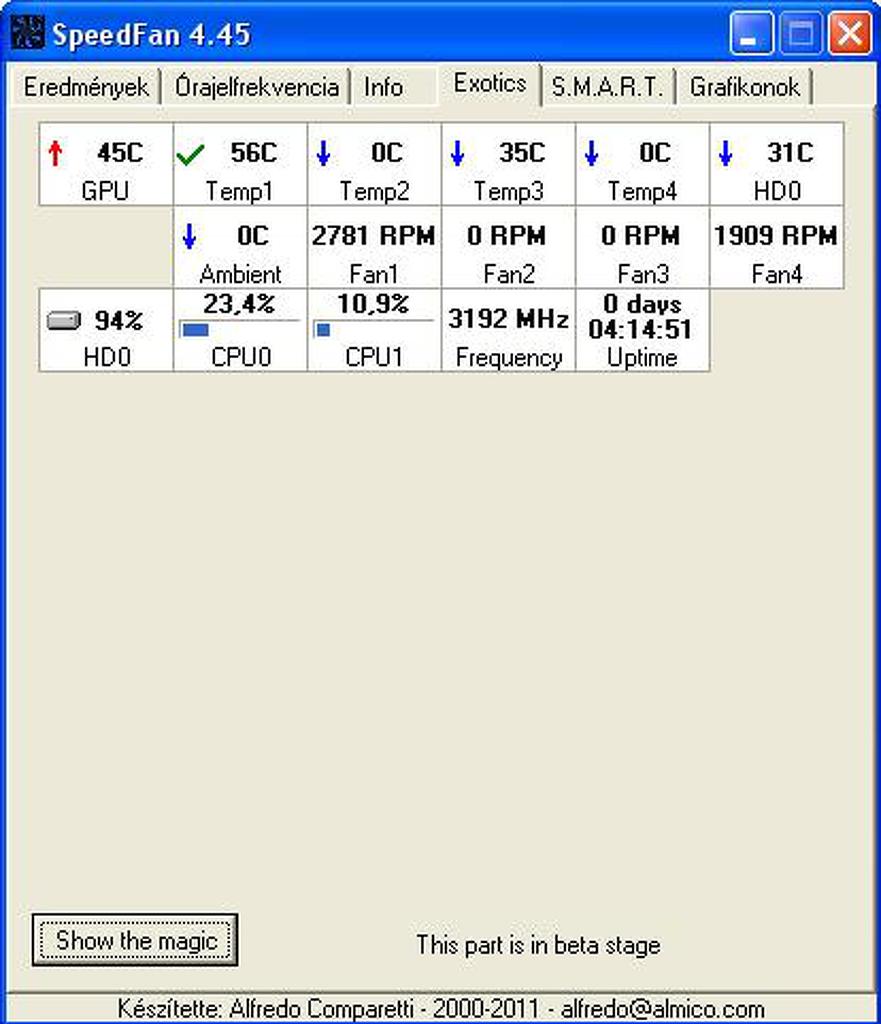The image size is (881, 1024).
Task: Click the red up arrow beside GPU temperature
Action: coord(56,153)
